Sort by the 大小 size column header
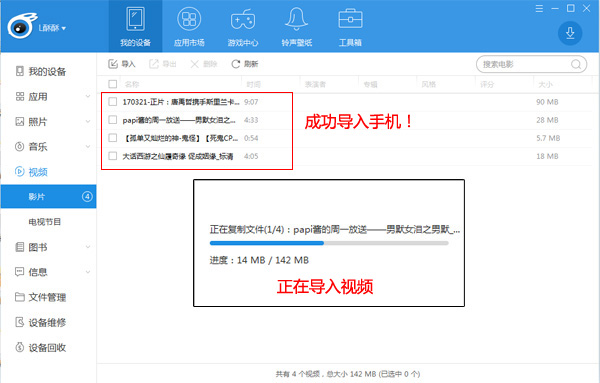Screen dimensions: 600x383 pos(546,84)
